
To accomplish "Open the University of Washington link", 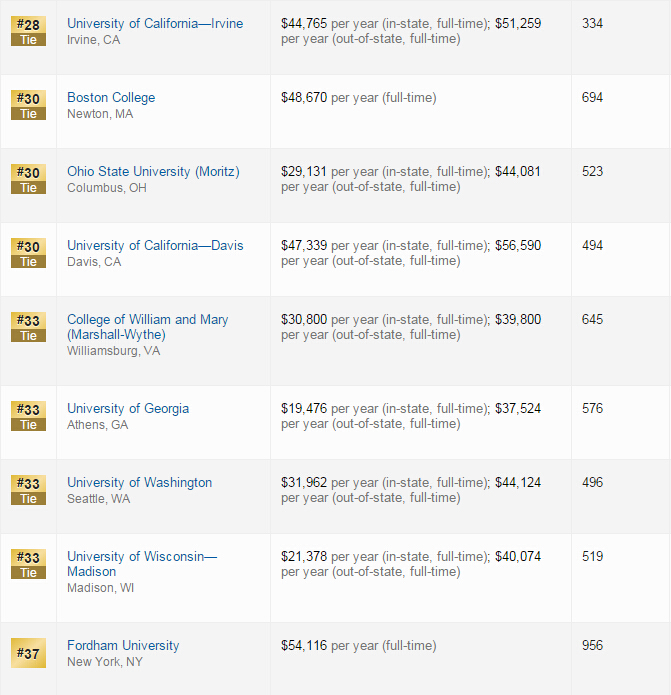I will pos(140,482).
